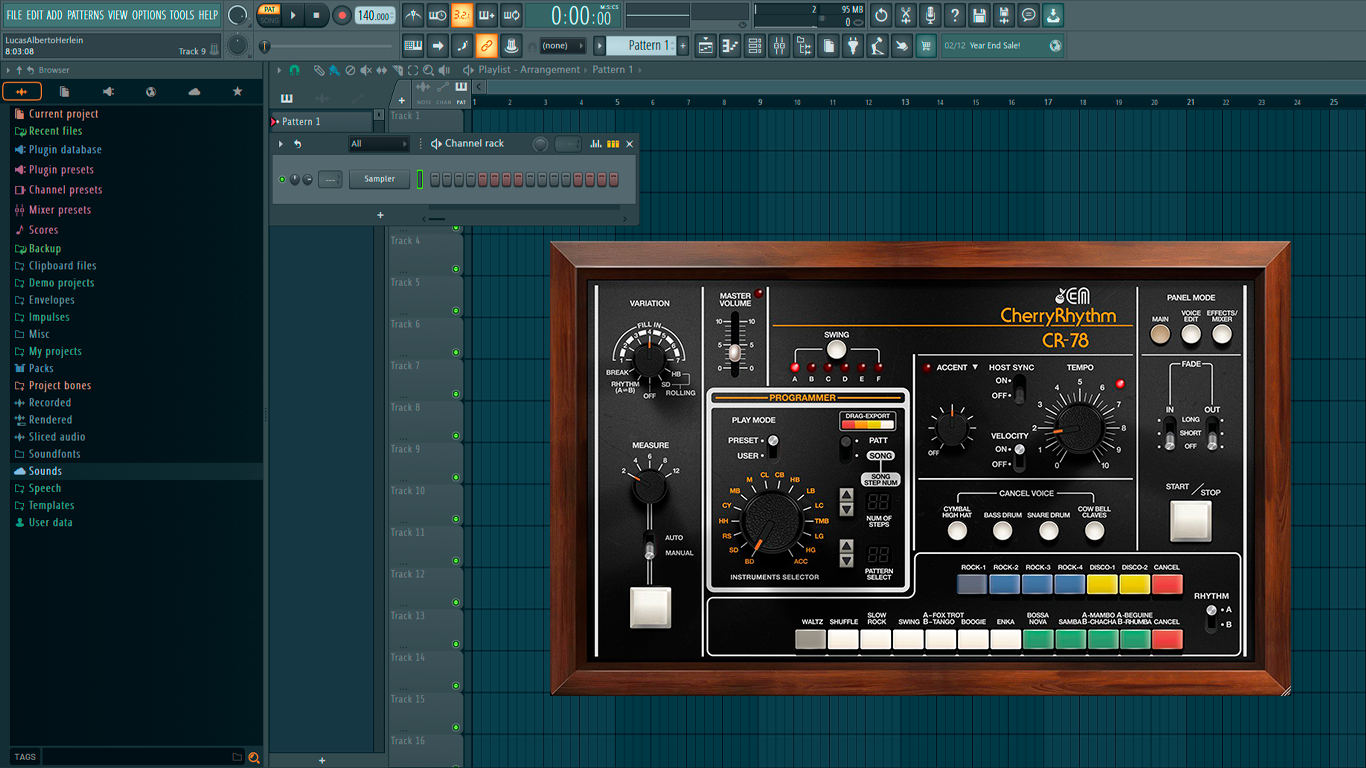Toggle the playlist snap magnet icon

[x=294, y=70]
